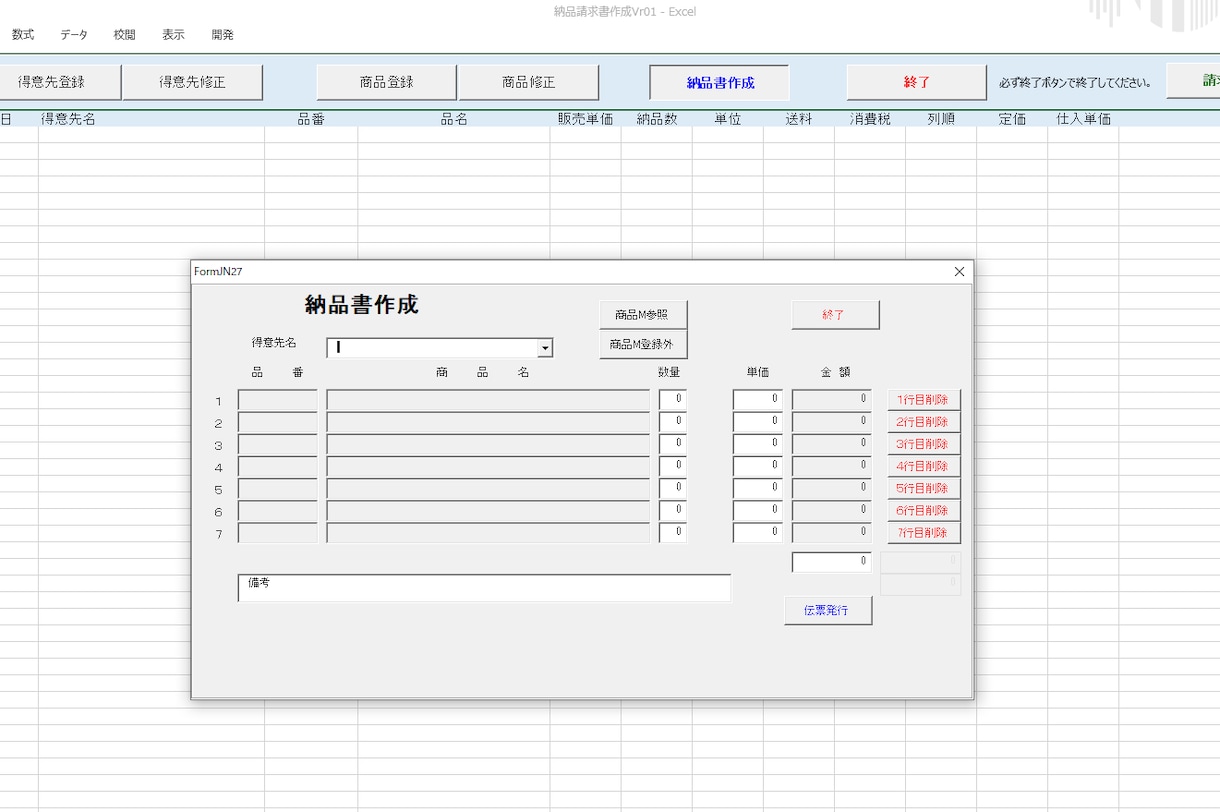This screenshot has width=1220, height=812.
Task: Click the 2行目削除 button
Action: pyautogui.click(x=924, y=422)
